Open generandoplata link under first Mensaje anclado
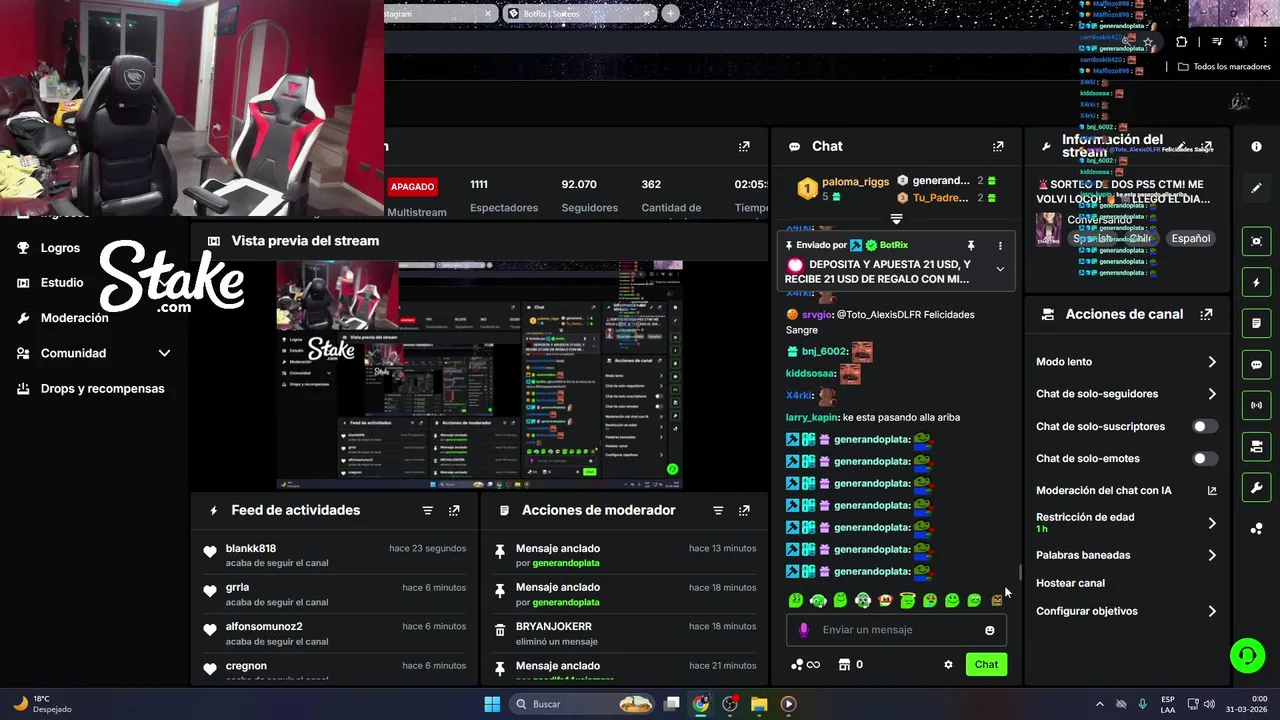The image size is (1280, 720). point(566,563)
